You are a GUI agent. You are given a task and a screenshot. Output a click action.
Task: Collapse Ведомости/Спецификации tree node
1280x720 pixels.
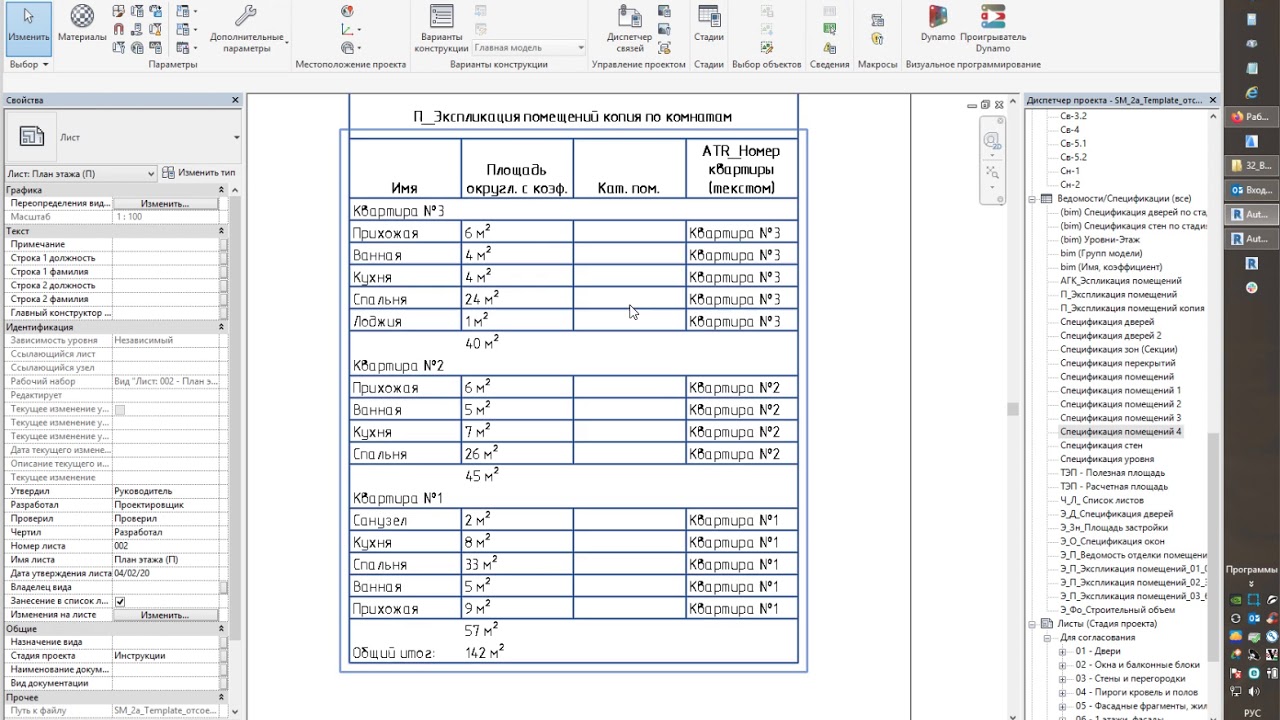[x=1032, y=198]
